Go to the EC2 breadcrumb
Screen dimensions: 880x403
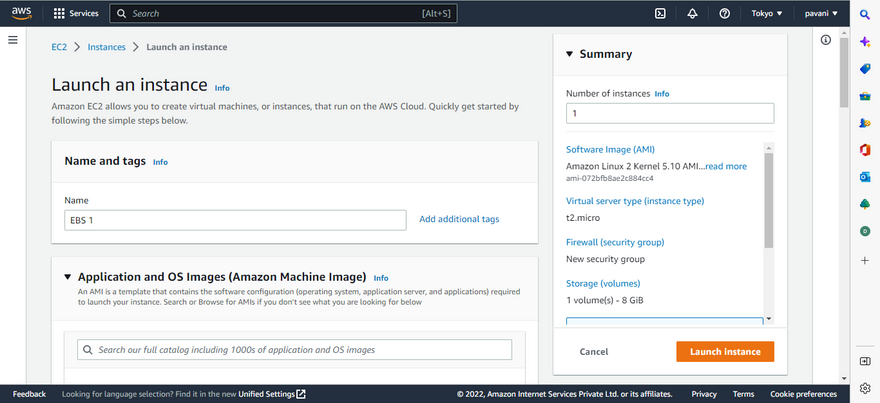point(59,47)
